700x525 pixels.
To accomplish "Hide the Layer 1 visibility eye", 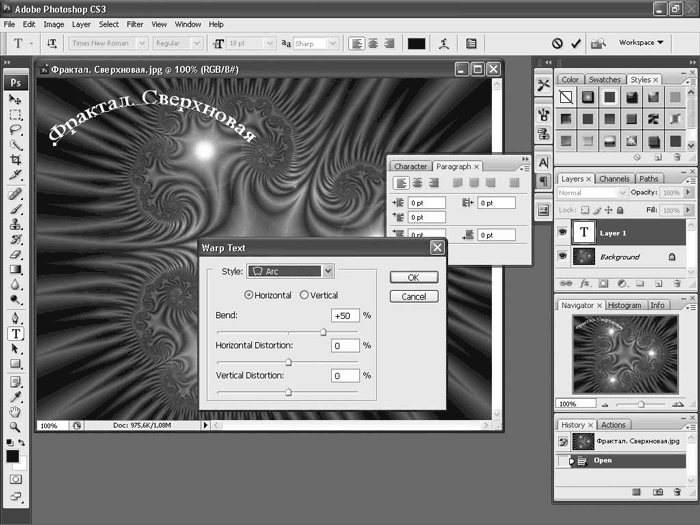I will [563, 233].
